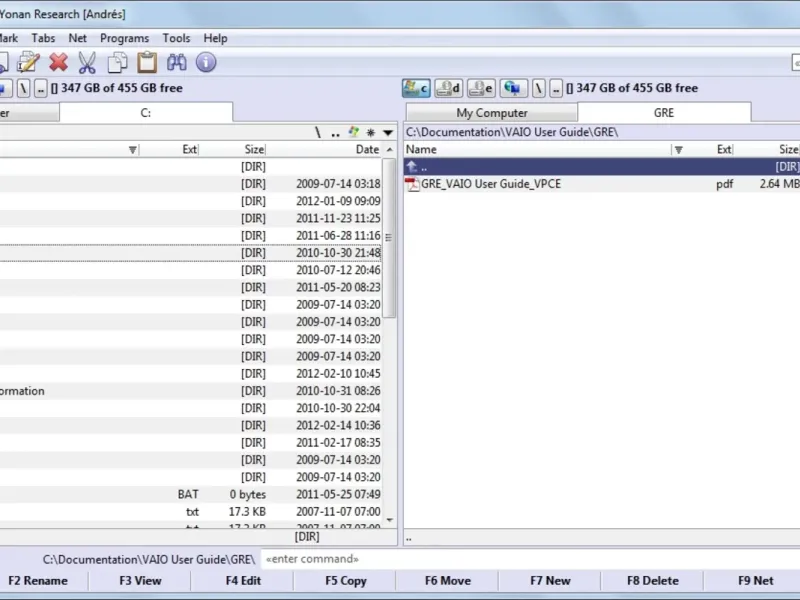Open favorites asterisk in left path bar
Viewport: 800px width, 600px height.
pyautogui.click(x=371, y=133)
